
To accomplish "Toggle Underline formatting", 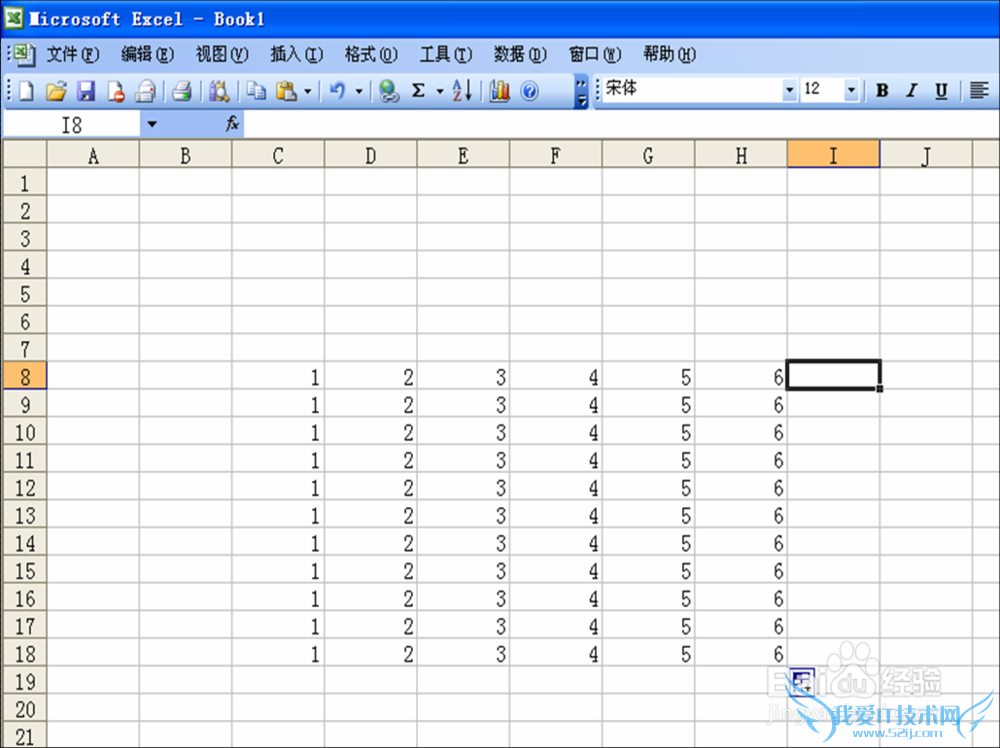I will tap(941, 91).
